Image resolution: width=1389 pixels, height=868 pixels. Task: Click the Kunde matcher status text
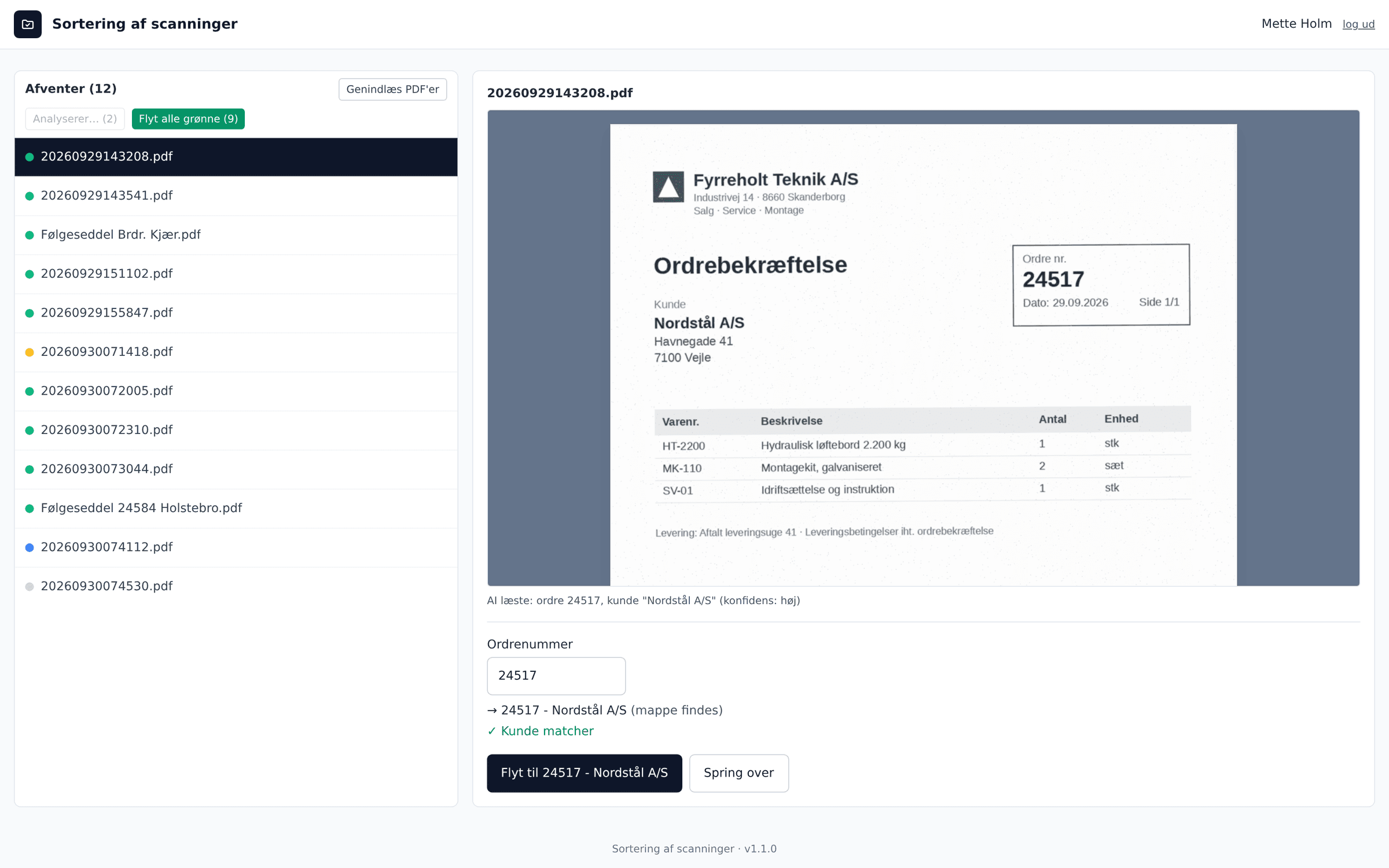(541, 731)
